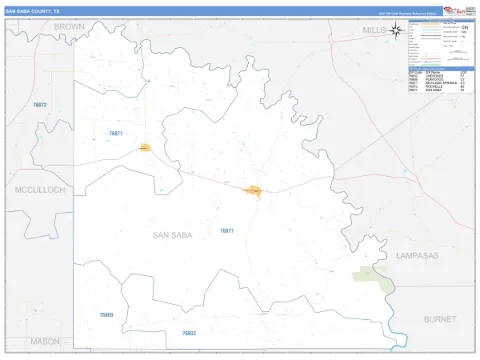Click the SAN SABA county label
This screenshot has width=480, height=360.
(172, 235)
